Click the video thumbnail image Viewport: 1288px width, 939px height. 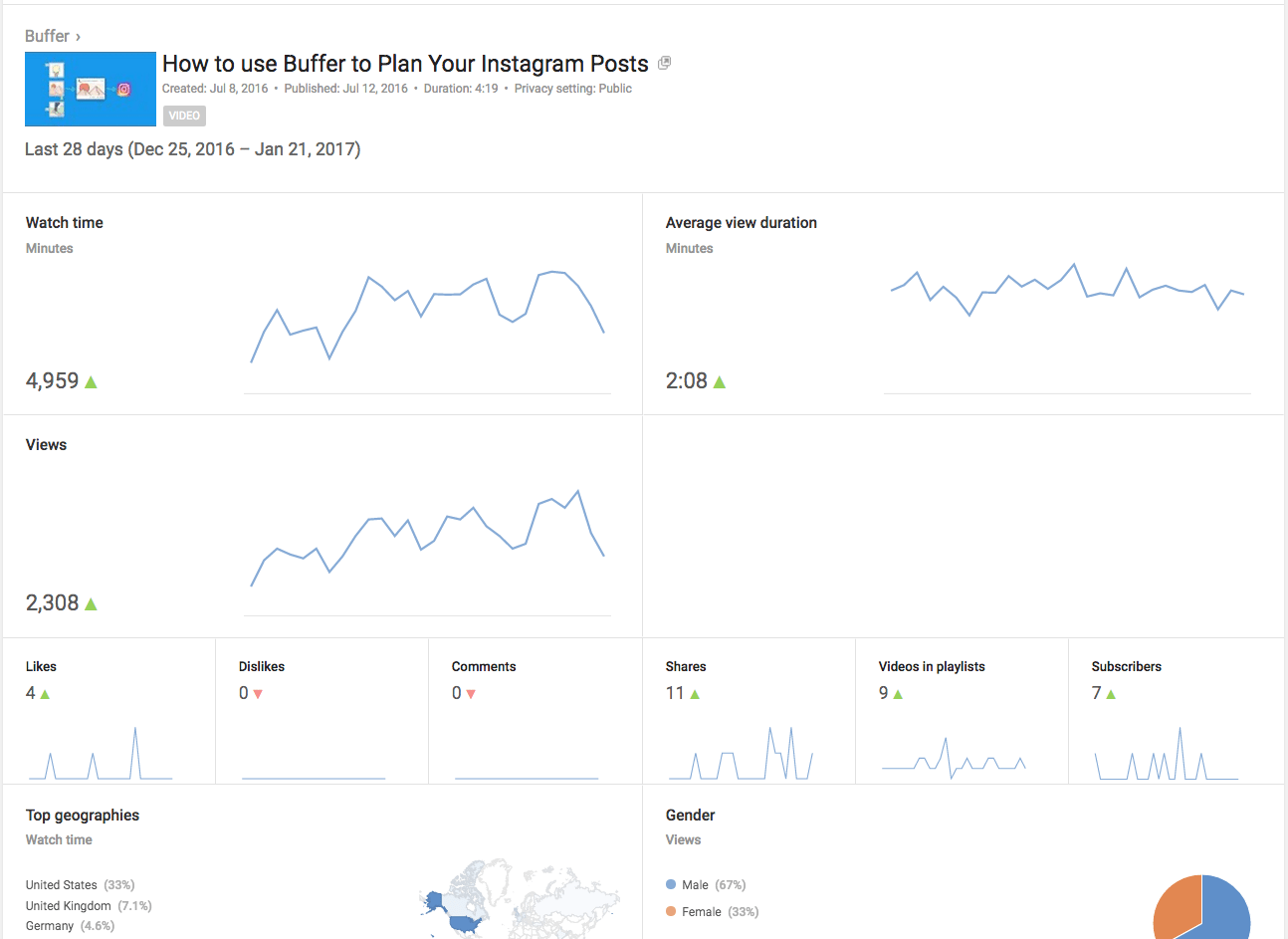[91, 89]
